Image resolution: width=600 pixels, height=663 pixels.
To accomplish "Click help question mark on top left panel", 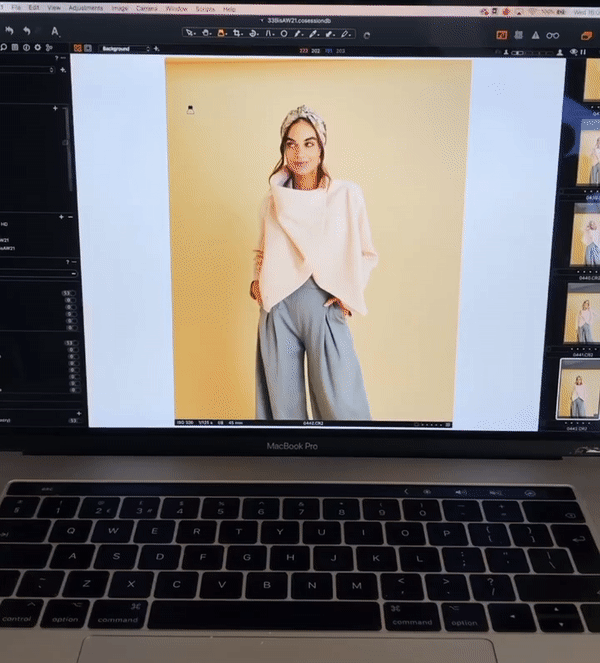I will [x=57, y=58].
